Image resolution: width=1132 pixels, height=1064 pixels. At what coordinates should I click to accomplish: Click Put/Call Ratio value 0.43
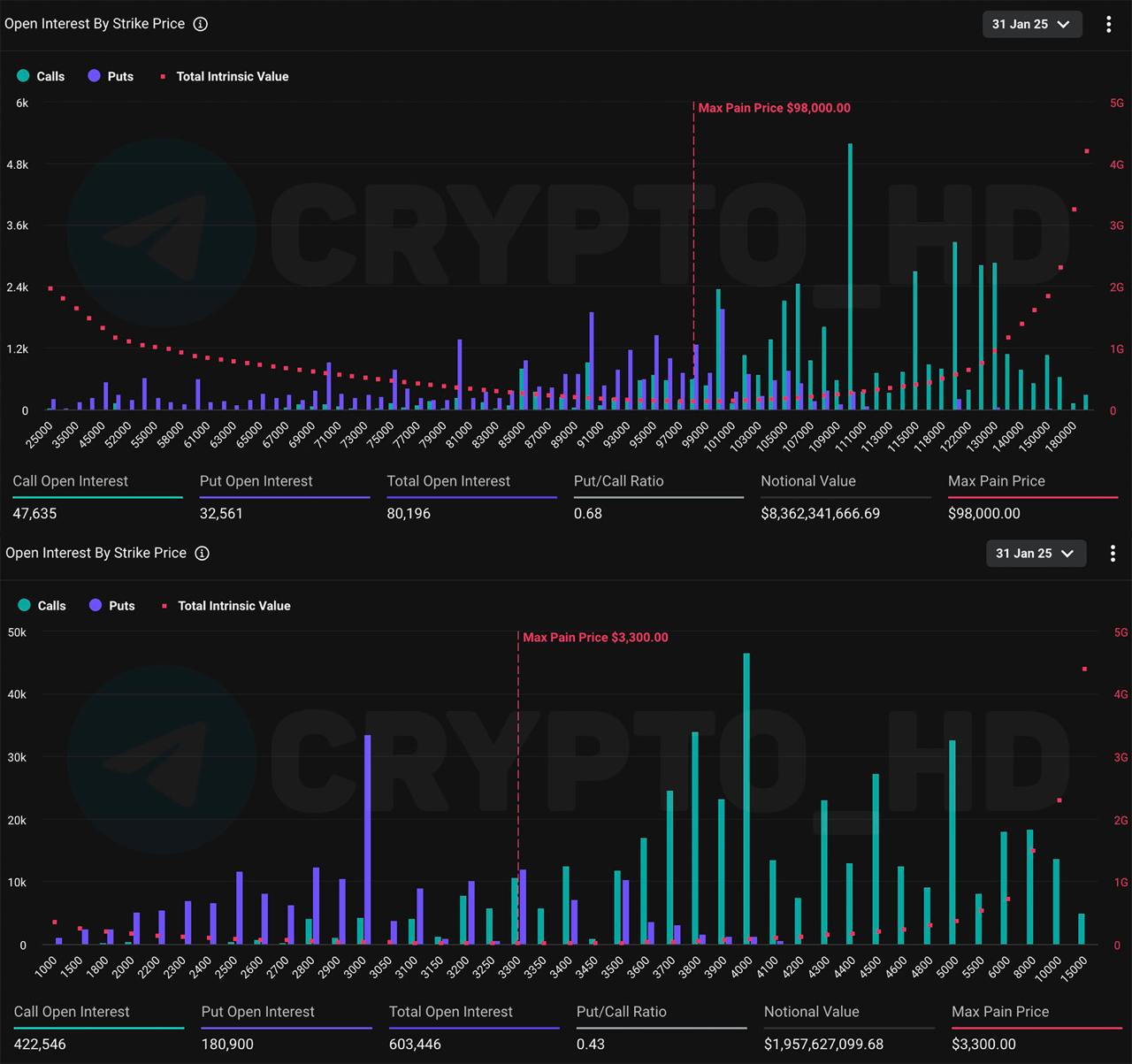[x=591, y=1044]
